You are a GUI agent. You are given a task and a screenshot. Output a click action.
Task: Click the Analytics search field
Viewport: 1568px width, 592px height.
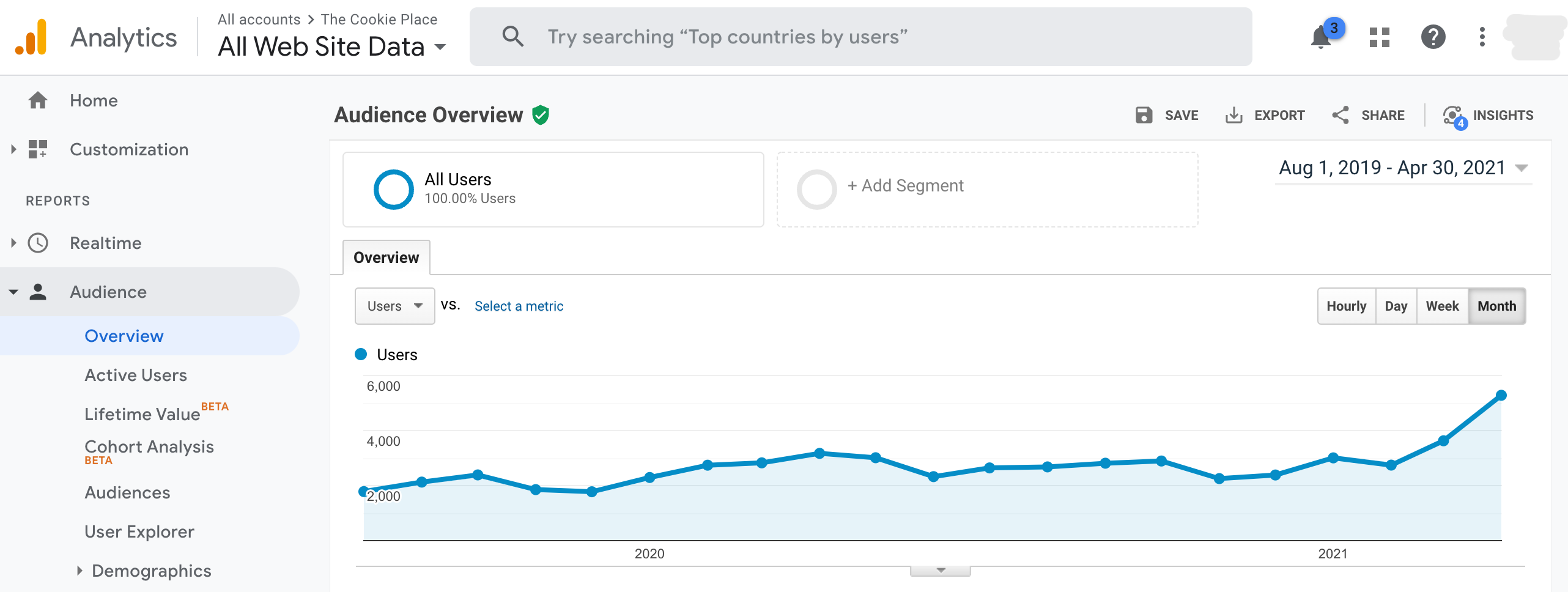[x=859, y=37]
